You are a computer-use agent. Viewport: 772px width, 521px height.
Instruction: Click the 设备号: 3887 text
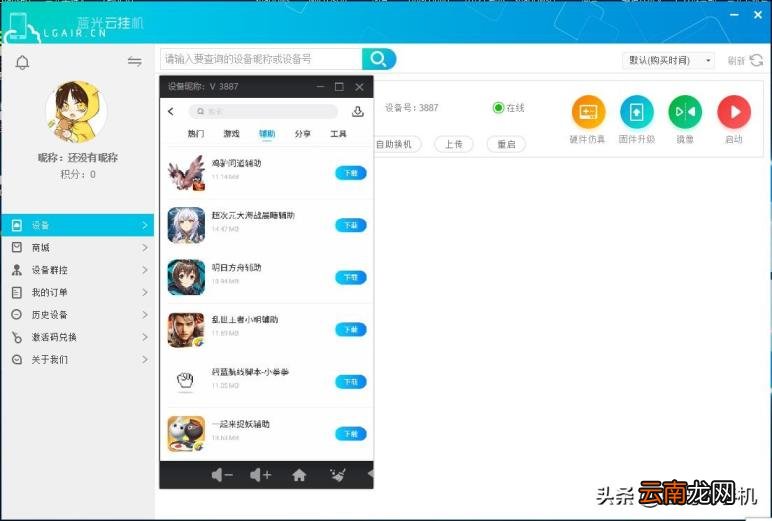click(x=412, y=108)
